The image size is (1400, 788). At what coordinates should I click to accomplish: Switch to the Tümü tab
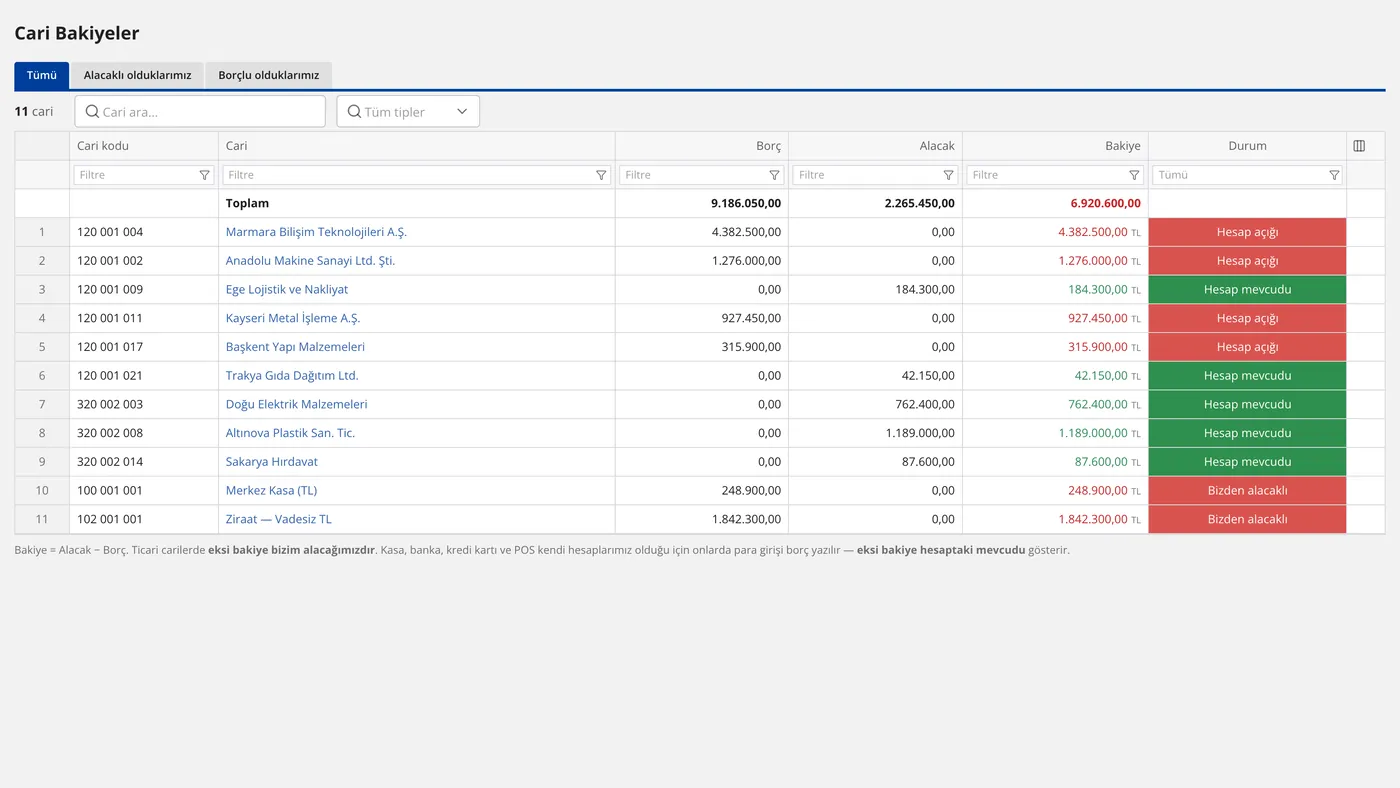[42, 75]
